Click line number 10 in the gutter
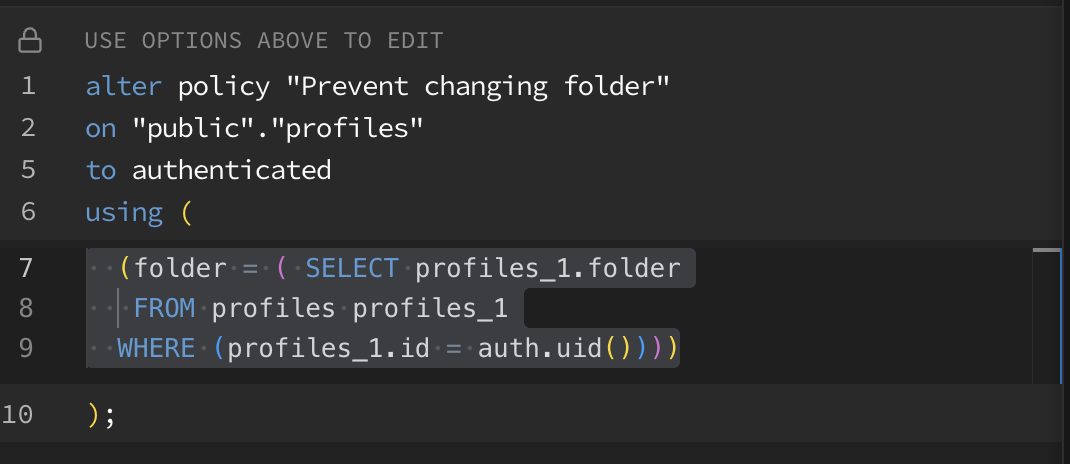 coord(19,414)
